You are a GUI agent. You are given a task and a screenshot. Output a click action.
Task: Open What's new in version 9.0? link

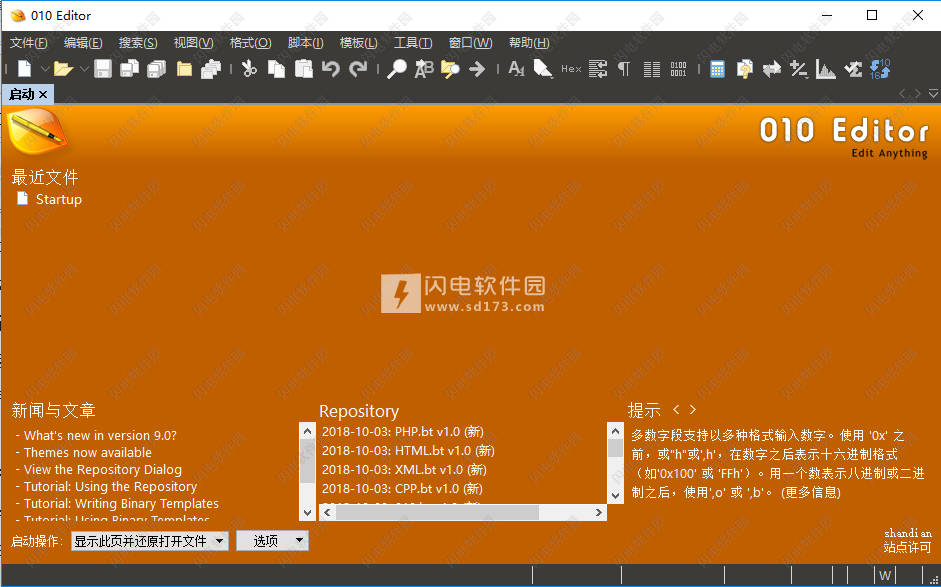coord(100,436)
